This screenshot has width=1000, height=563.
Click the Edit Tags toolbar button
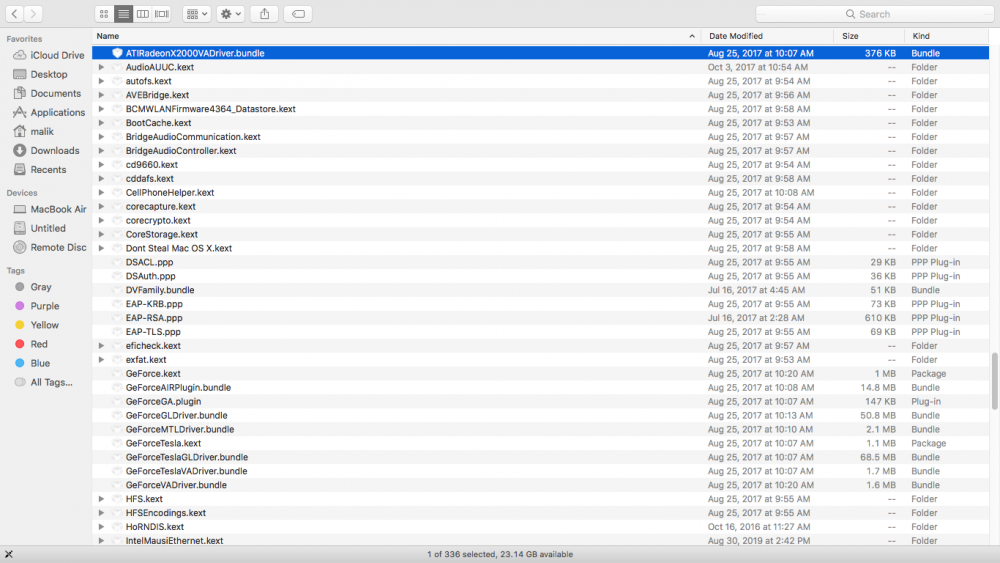coord(297,14)
